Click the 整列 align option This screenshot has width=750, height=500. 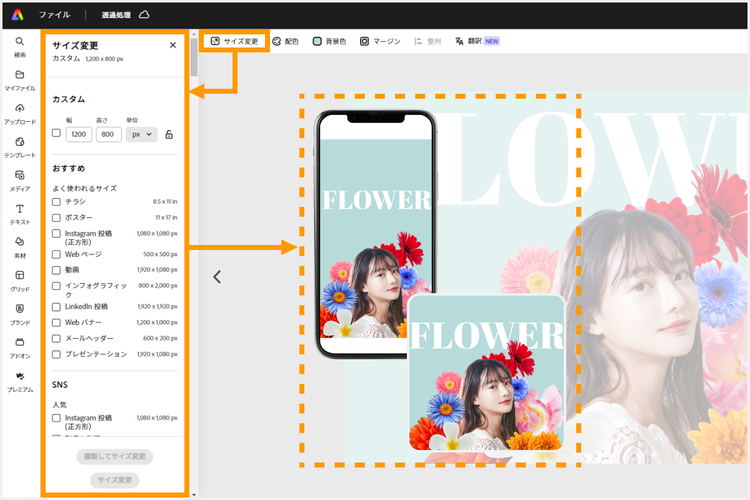click(x=427, y=41)
